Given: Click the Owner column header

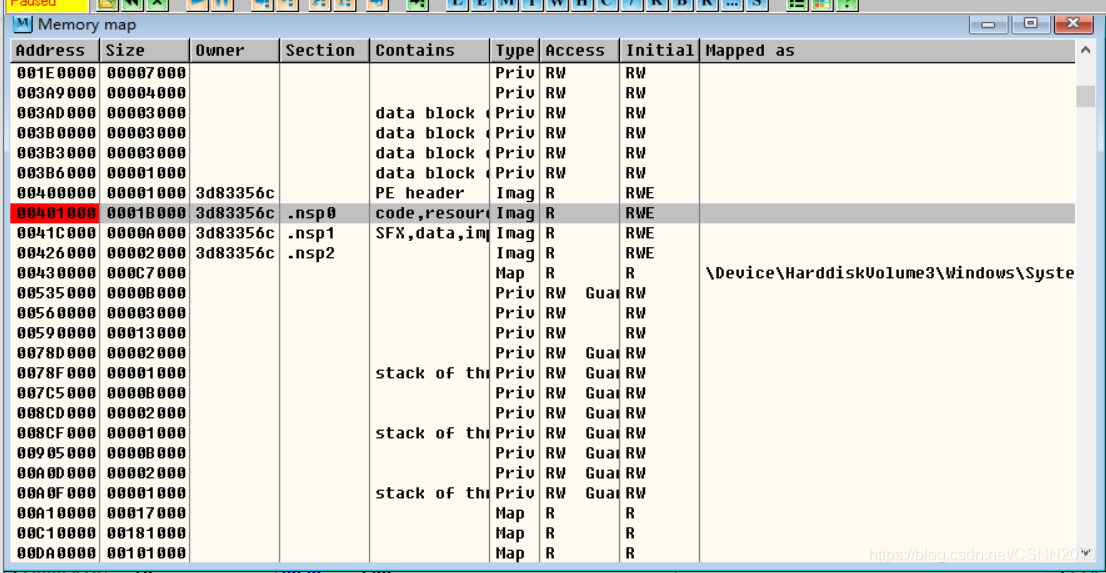Looking at the screenshot, I should click(x=236, y=50).
